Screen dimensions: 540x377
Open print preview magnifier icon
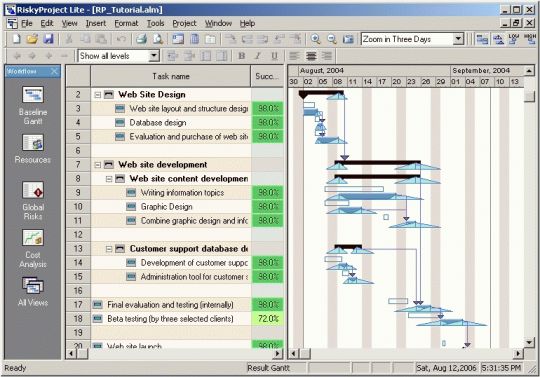pyautogui.click(x=158, y=39)
